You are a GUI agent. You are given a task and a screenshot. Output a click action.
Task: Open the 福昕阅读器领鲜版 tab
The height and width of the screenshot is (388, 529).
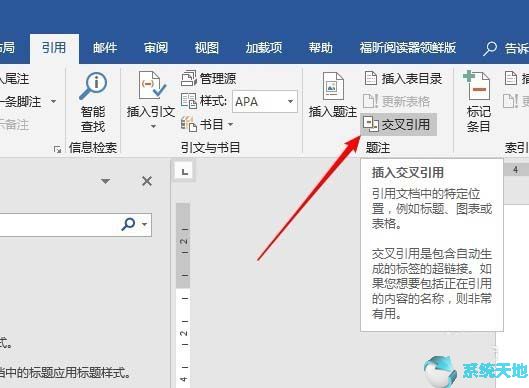(x=408, y=48)
